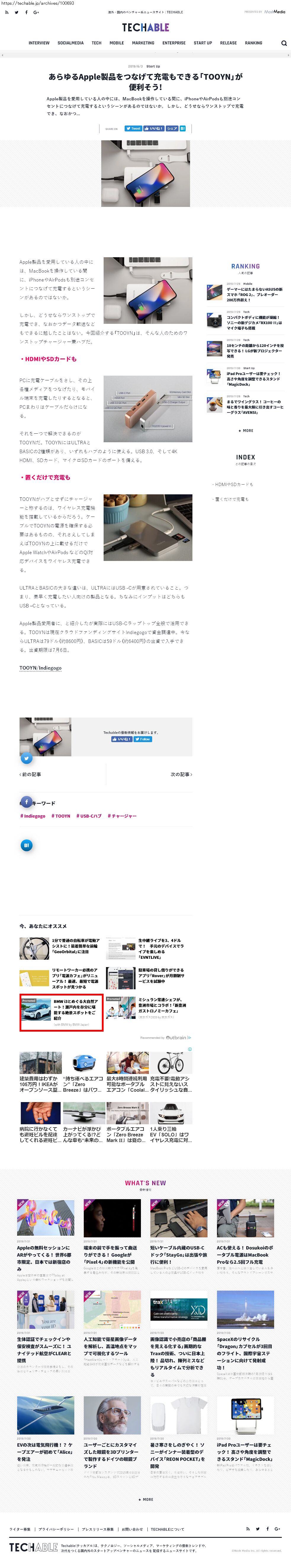Screen dimensions: 291x1568
Task: Open the START UP menu item
Action: pyautogui.click(x=203, y=43)
